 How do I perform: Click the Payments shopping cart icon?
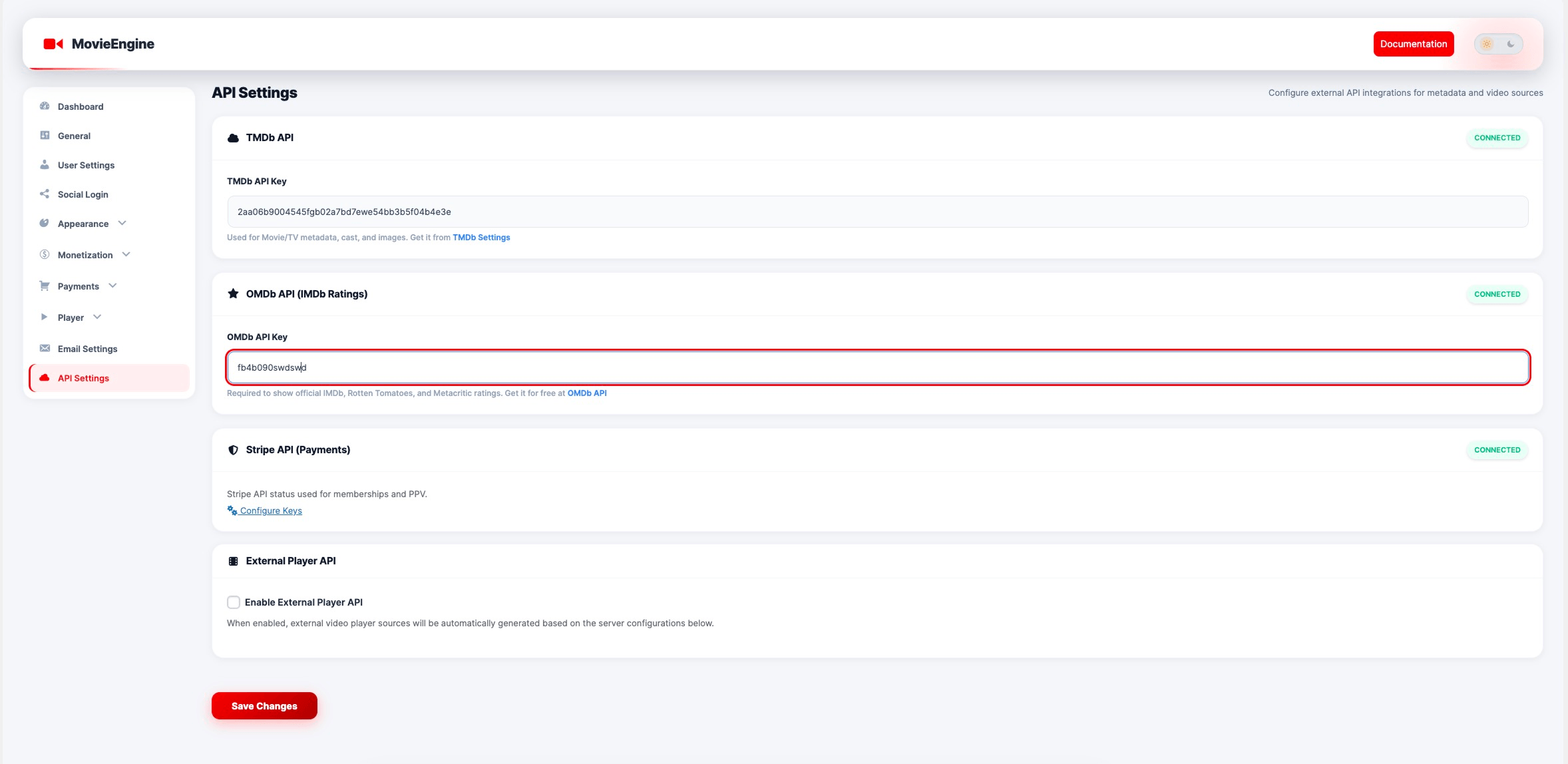[43, 286]
